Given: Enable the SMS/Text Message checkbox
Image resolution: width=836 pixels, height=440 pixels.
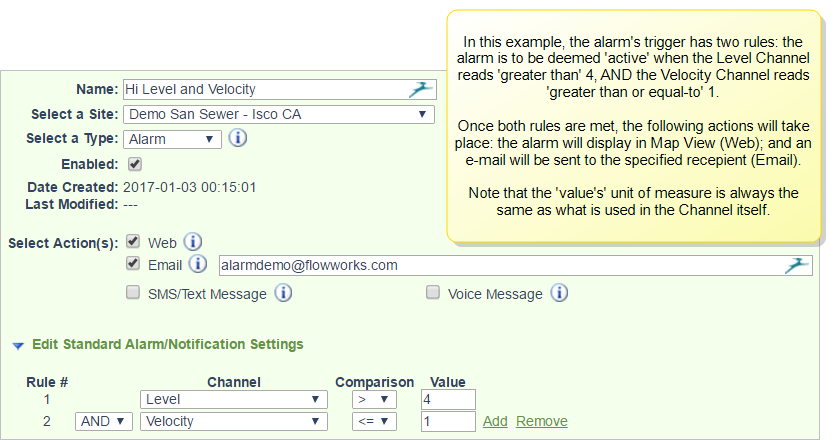Looking at the screenshot, I should (133, 292).
